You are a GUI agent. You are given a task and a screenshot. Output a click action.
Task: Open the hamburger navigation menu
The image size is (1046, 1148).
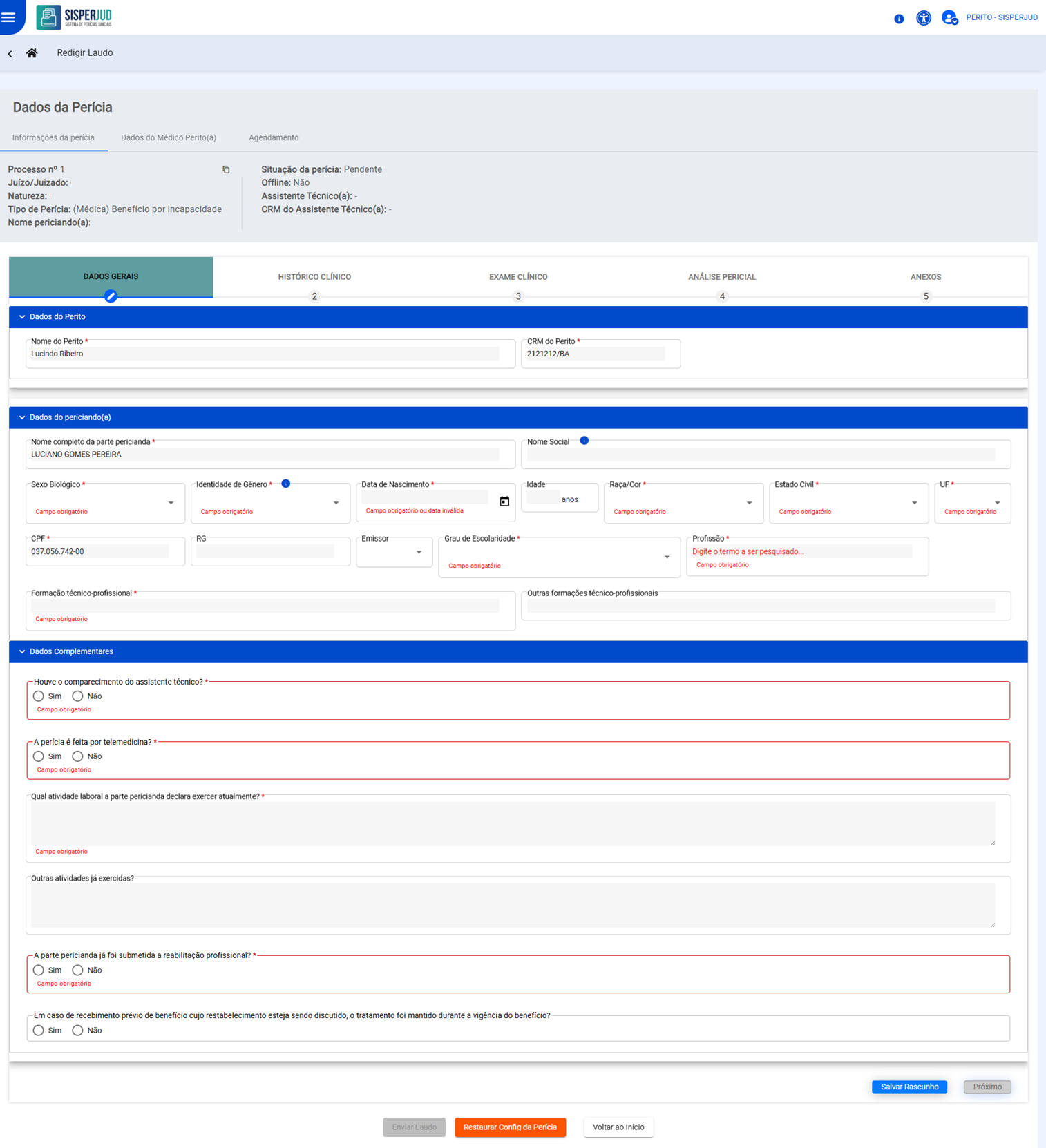[x=9, y=17]
